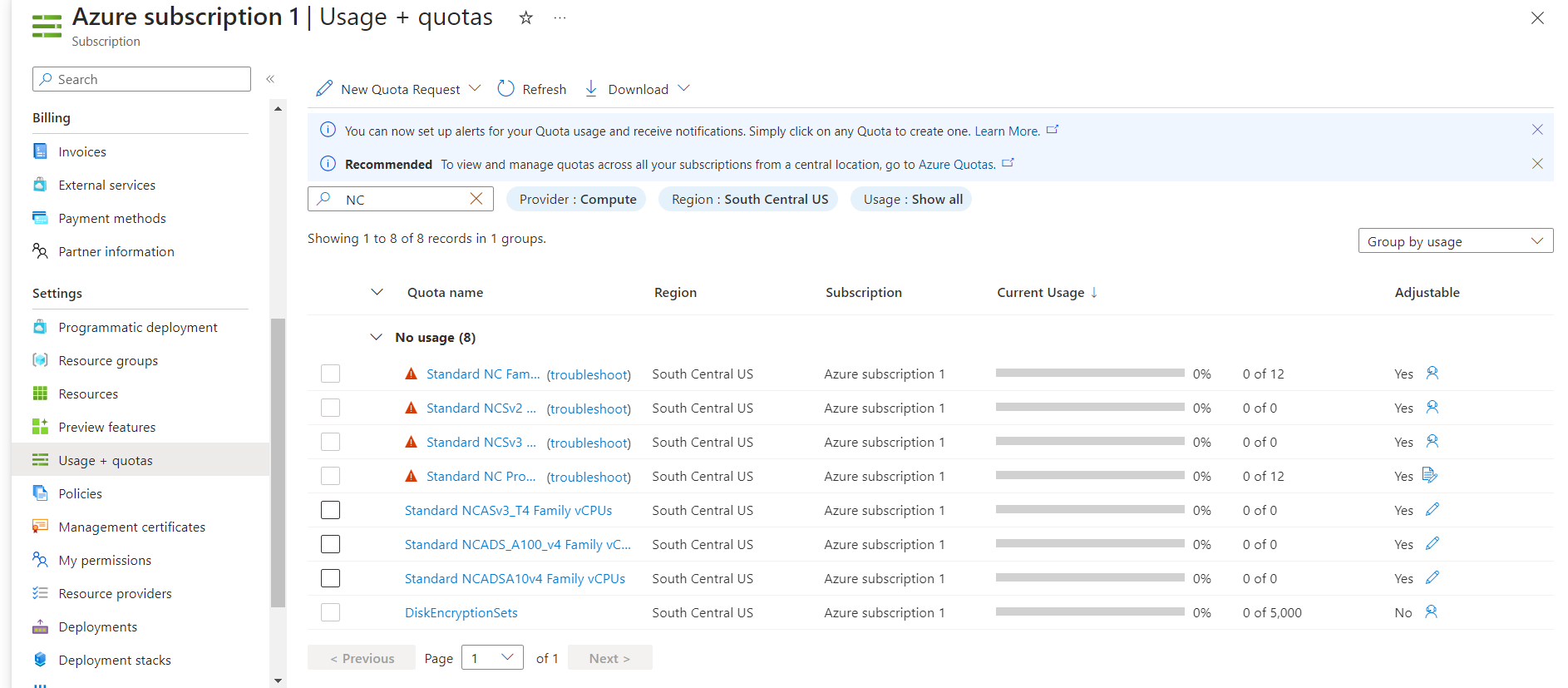Click the Programmatic deployment icon

pyautogui.click(x=40, y=327)
